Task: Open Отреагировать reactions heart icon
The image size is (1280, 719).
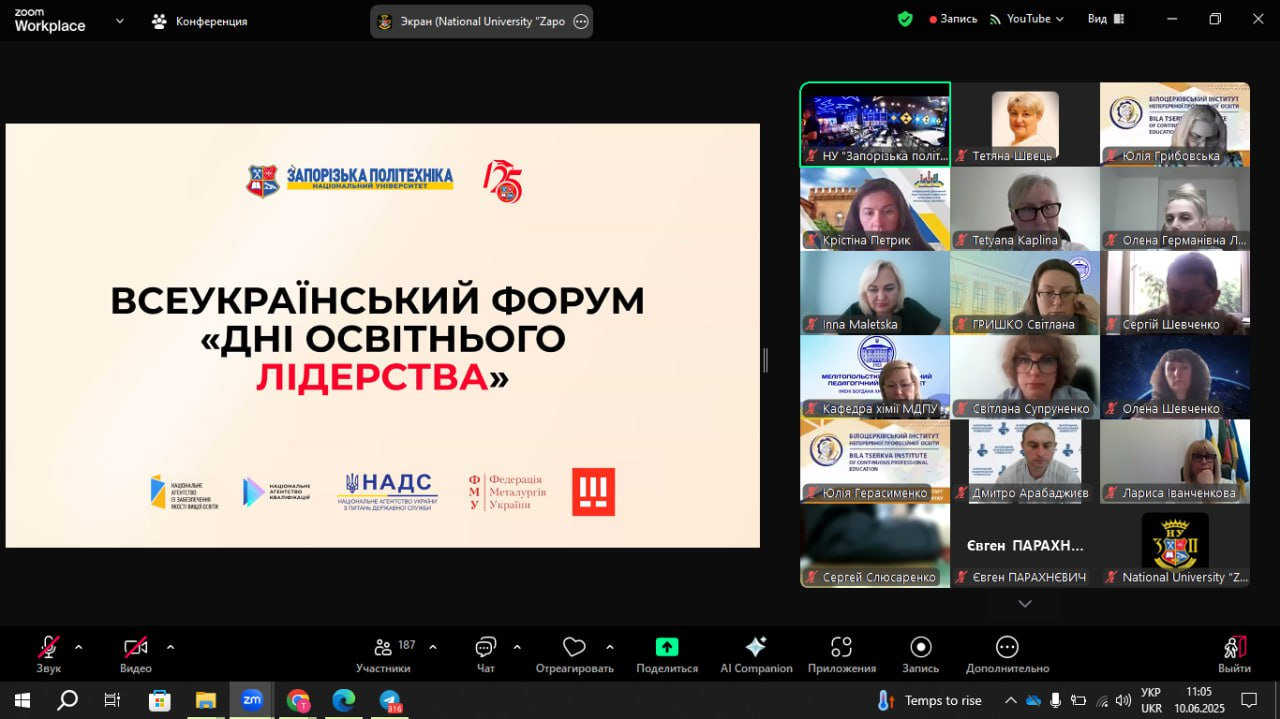Action: click(x=574, y=655)
